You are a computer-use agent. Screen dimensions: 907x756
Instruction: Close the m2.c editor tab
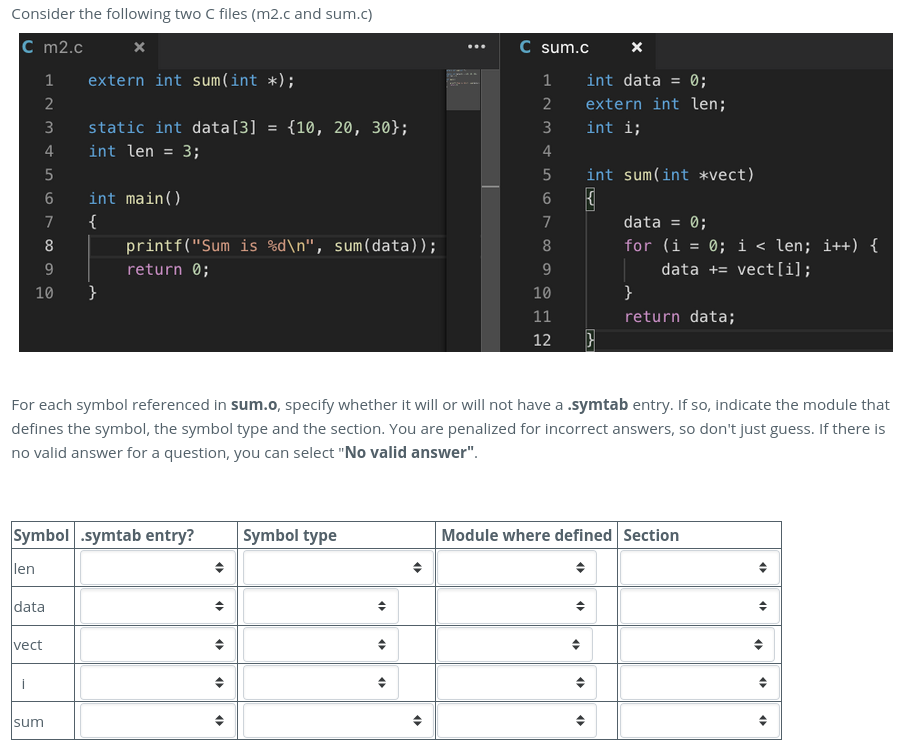[x=139, y=47]
